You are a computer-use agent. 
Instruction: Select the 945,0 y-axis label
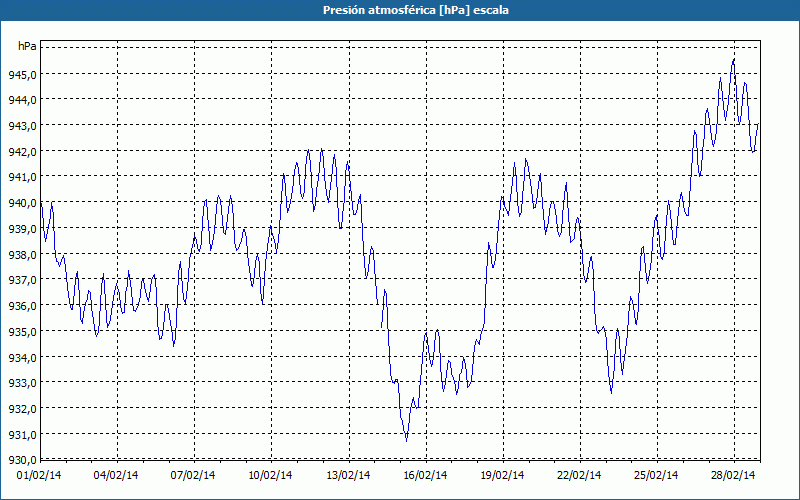click(x=22, y=75)
